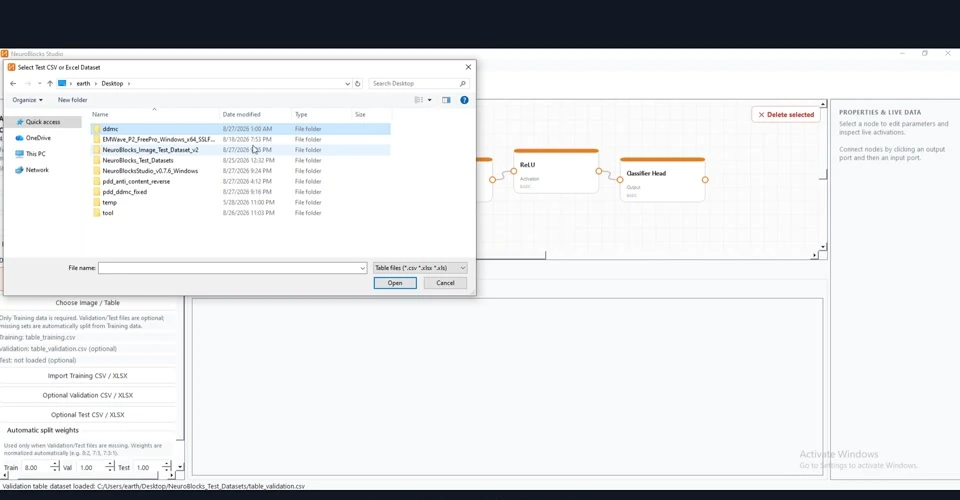Image resolution: width=960 pixels, height=500 pixels.
Task: Click the earth breadcrumb segment
Action: 83,83
